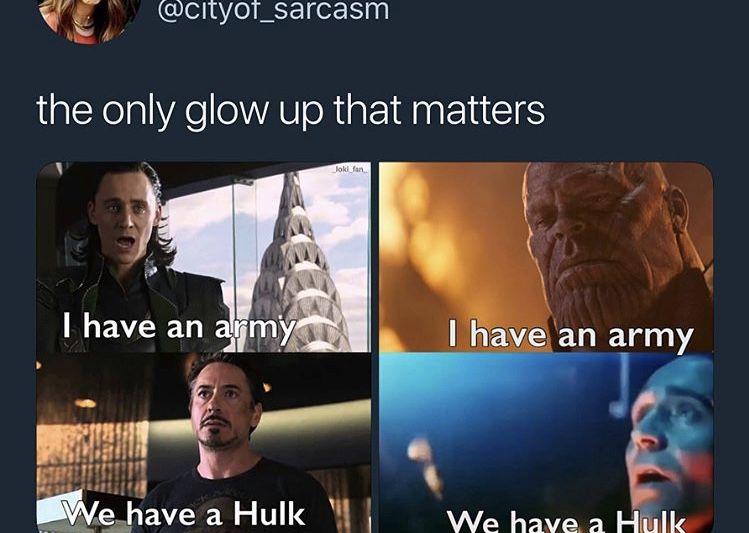Select the tweet text 'the only glow up that matters'
Image resolution: width=749 pixels, height=533 pixels.
click(x=290, y=111)
